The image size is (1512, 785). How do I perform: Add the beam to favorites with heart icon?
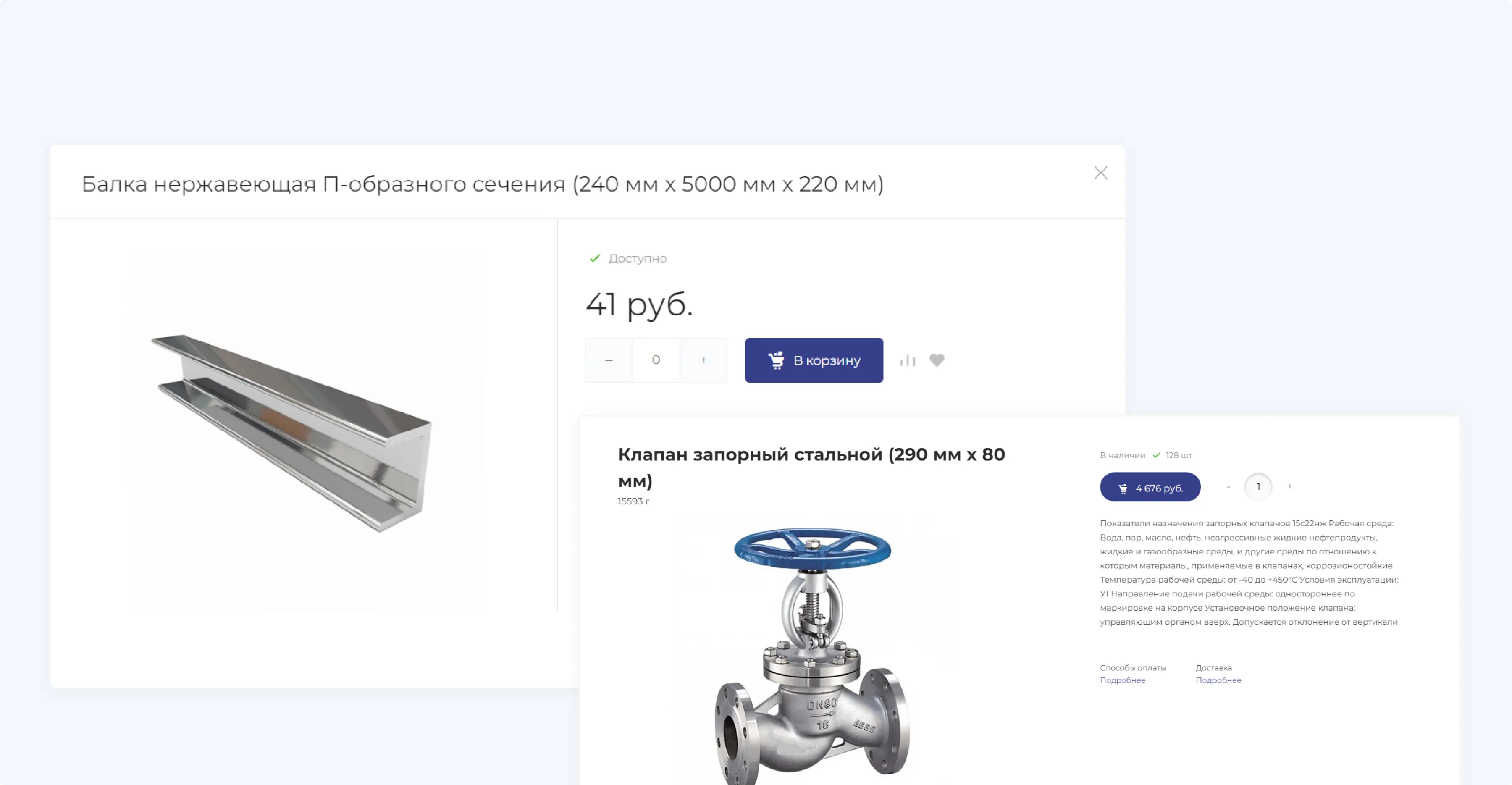[x=937, y=360]
